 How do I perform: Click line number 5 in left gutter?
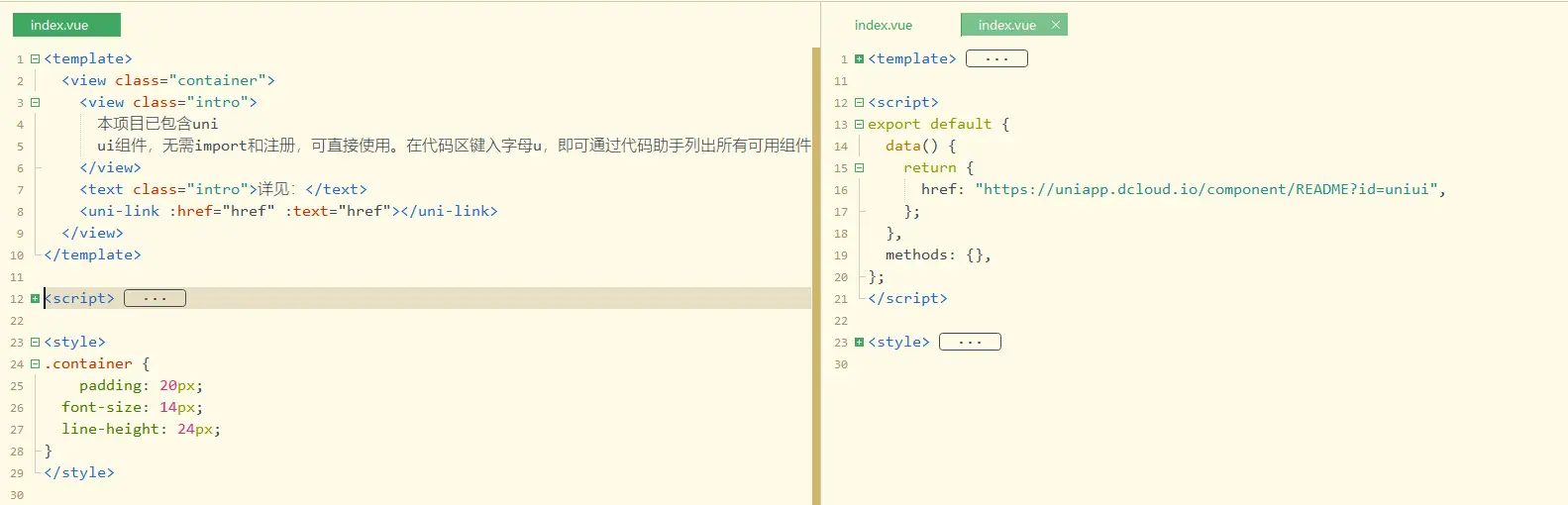coord(20,147)
